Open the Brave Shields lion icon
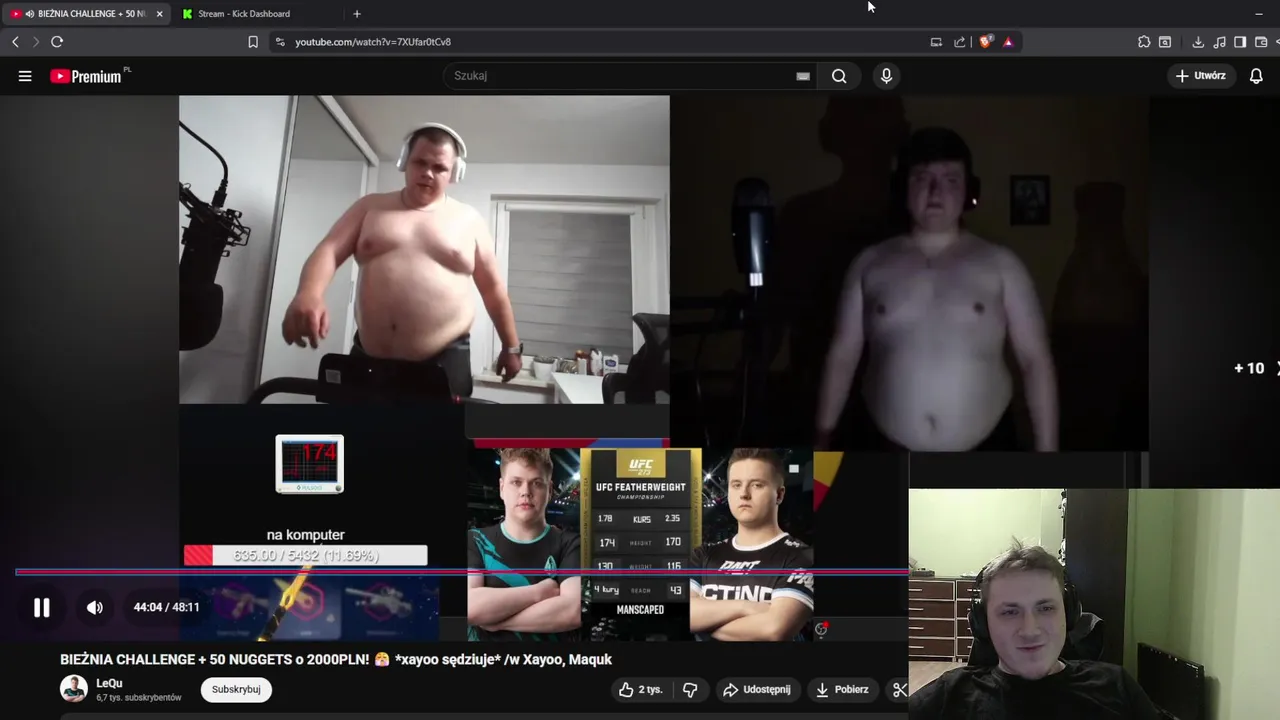The image size is (1280, 720). click(986, 42)
